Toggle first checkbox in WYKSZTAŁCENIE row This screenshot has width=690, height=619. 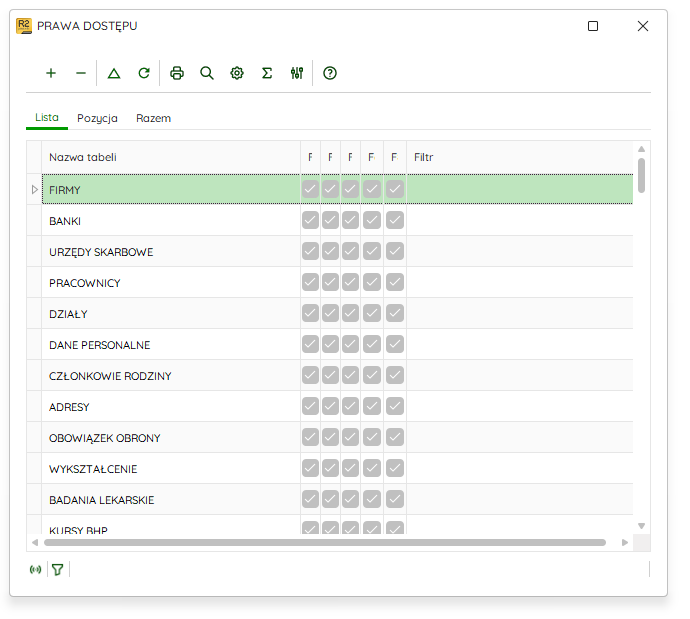[x=310, y=468]
